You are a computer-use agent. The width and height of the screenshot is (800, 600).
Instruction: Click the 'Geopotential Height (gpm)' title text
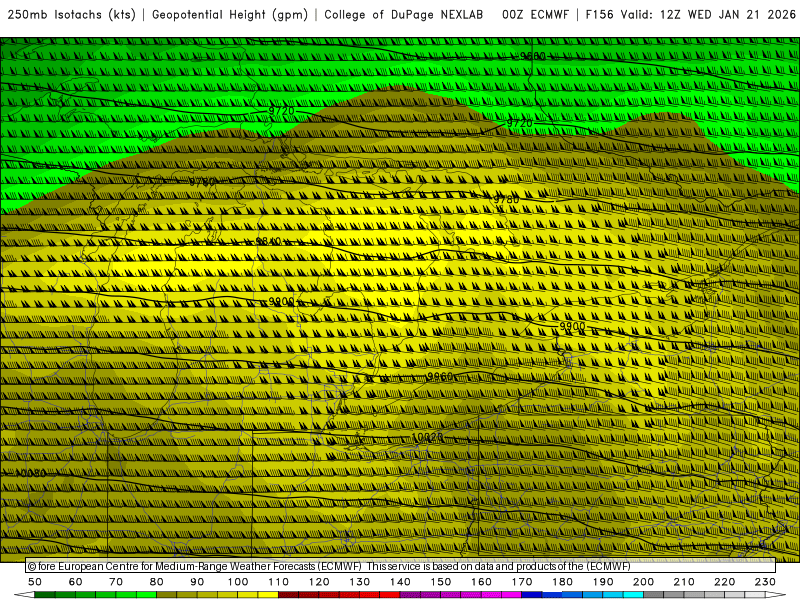(x=230, y=15)
